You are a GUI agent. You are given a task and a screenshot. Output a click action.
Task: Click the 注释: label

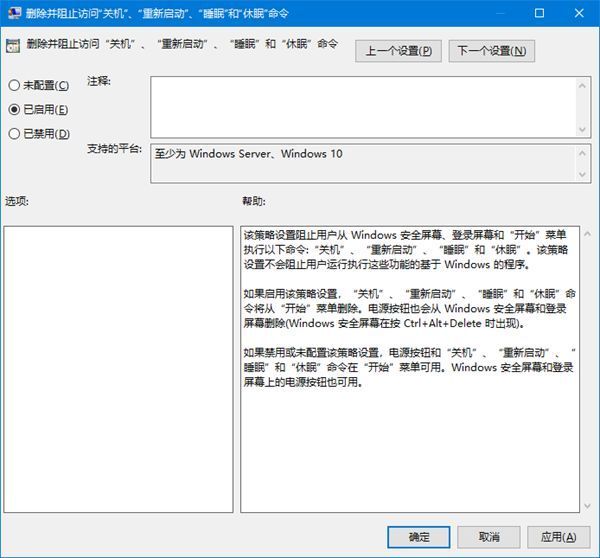[x=99, y=81]
